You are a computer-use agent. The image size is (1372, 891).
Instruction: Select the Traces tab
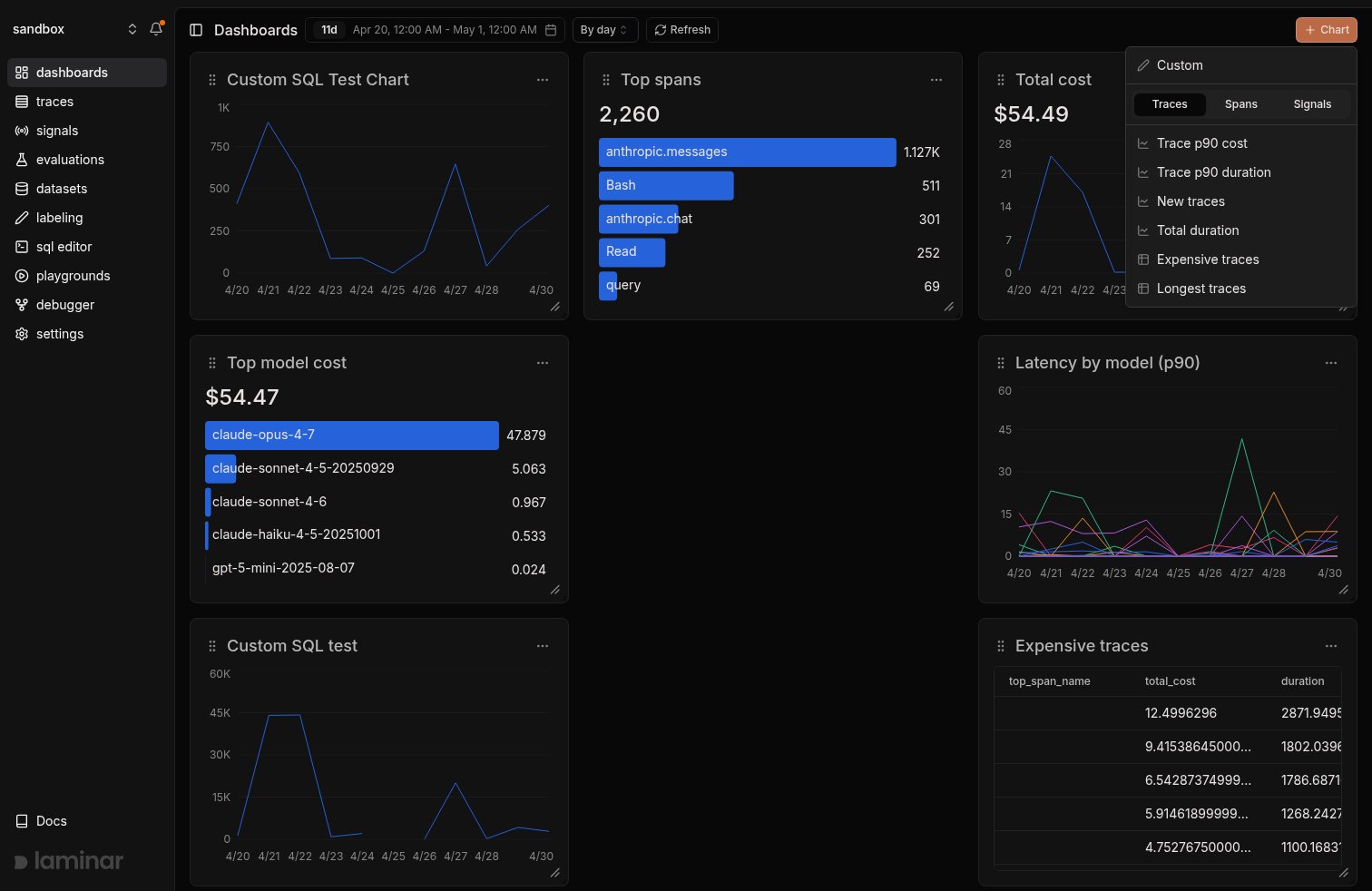(1170, 104)
